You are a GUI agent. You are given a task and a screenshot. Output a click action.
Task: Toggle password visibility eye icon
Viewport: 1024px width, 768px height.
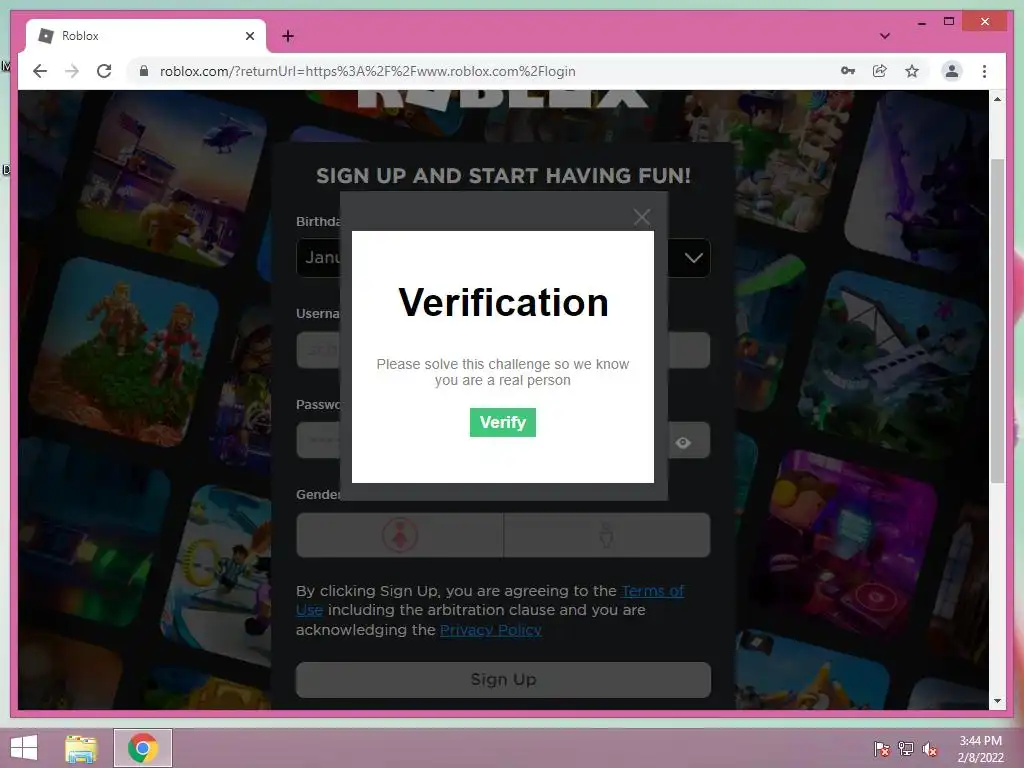(x=683, y=443)
